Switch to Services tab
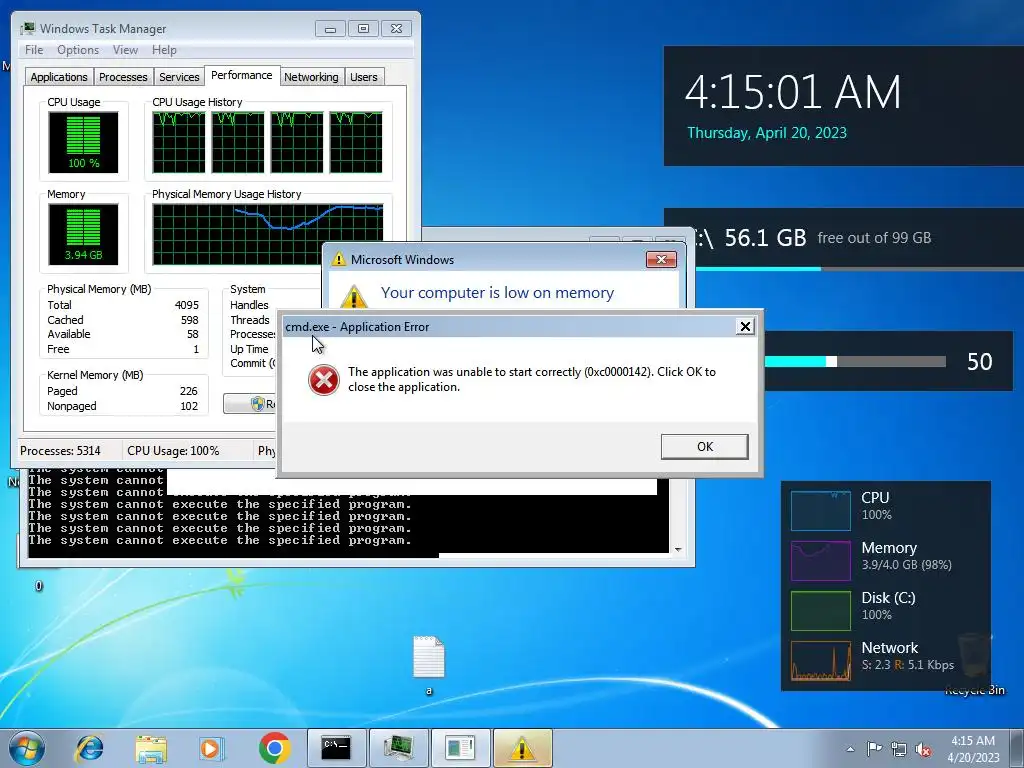This screenshot has height=768, width=1024. 179,77
